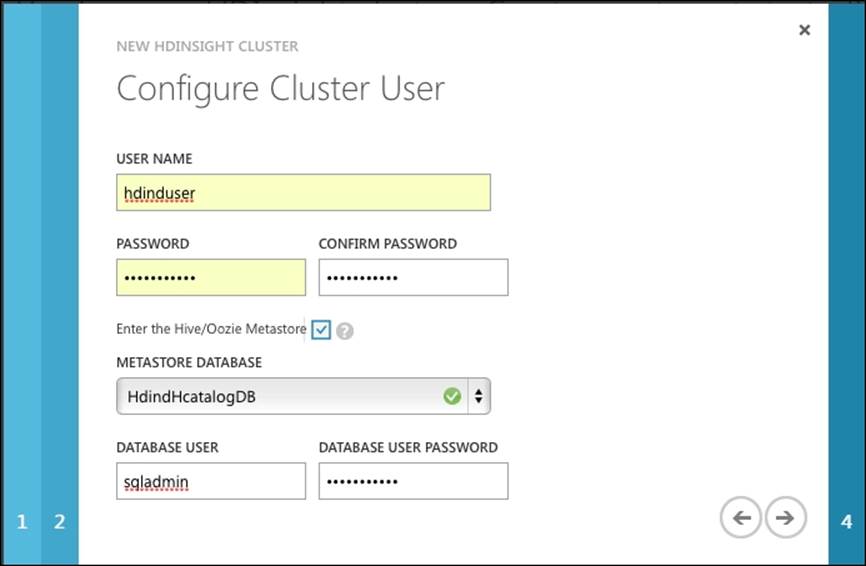The image size is (866, 566).
Task: Click the 'NEW HDINSIGHT CLUSTER' title text
Action: (207, 46)
